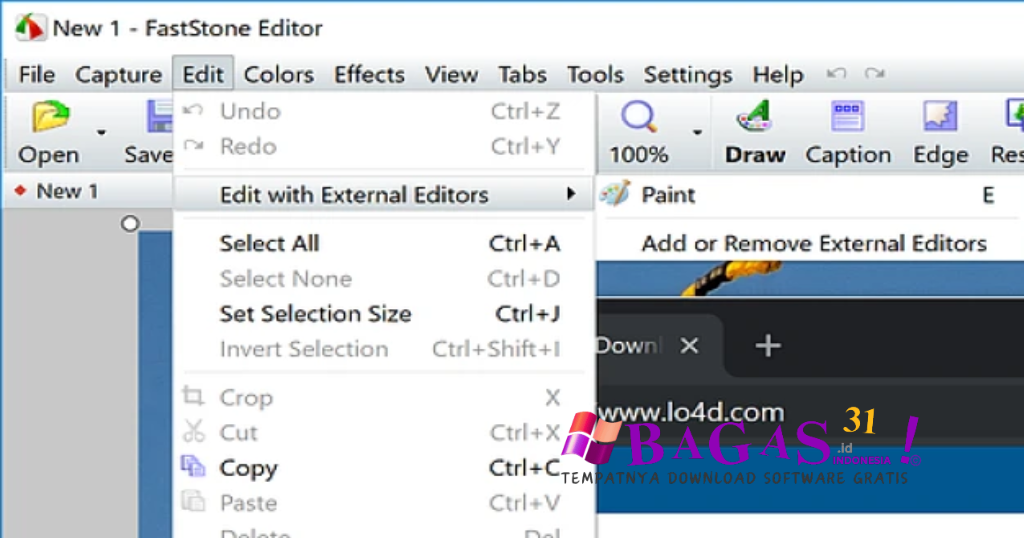
Task: Open the Tabs menu
Action: click(x=522, y=74)
